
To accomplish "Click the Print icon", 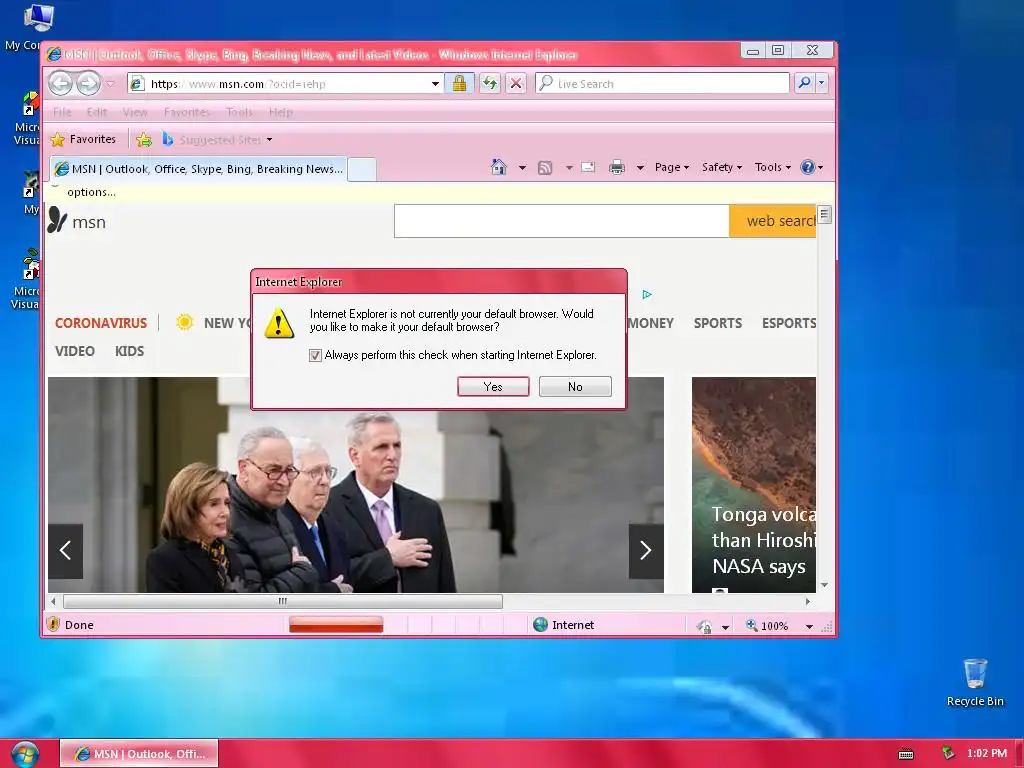I will 616,168.
